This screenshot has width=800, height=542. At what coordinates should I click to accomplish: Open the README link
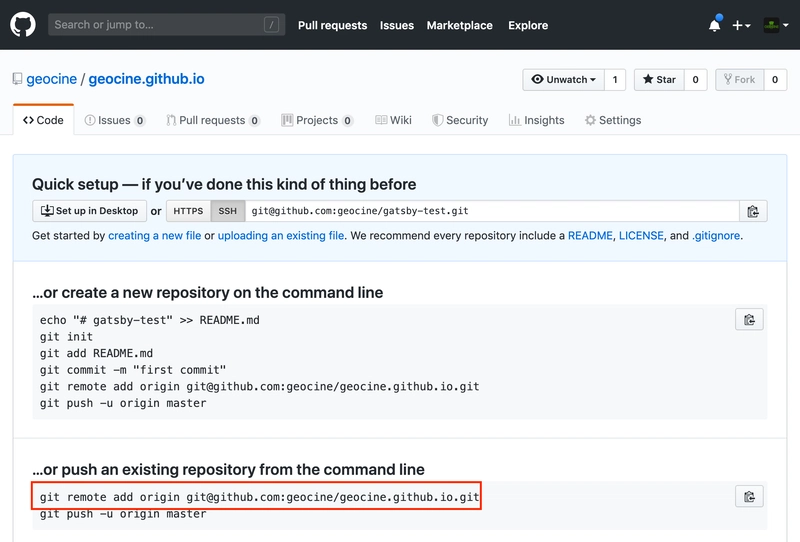click(590, 236)
